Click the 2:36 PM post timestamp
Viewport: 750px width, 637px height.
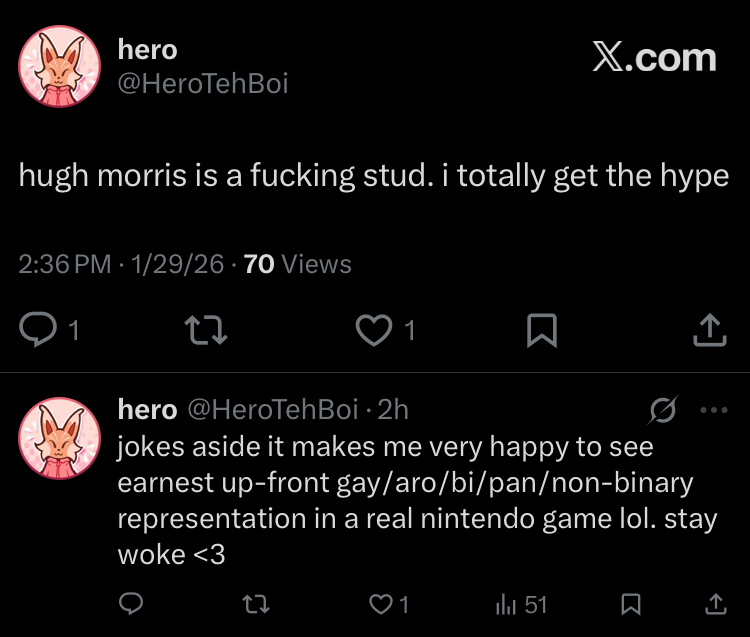(x=64, y=264)
